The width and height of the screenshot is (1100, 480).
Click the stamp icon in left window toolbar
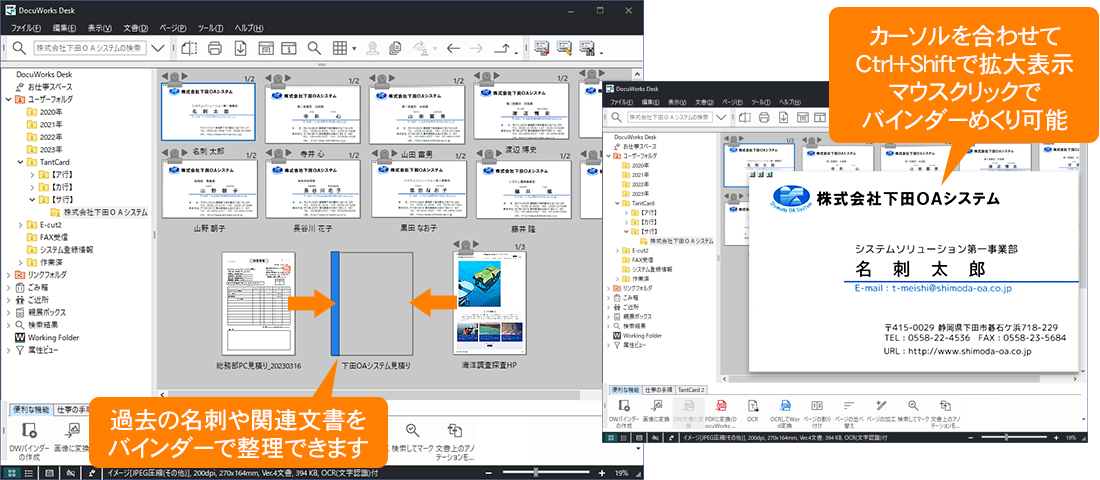point(373,48)
